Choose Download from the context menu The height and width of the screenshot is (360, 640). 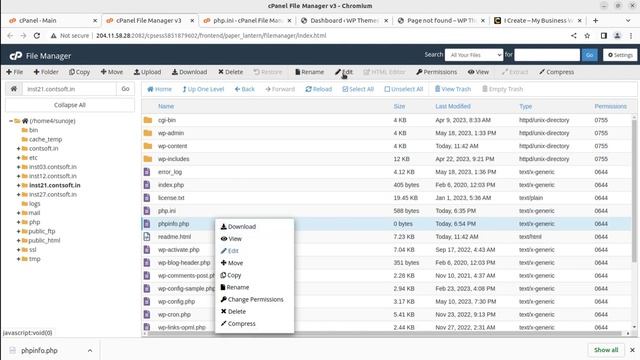(x=238, y=227)
